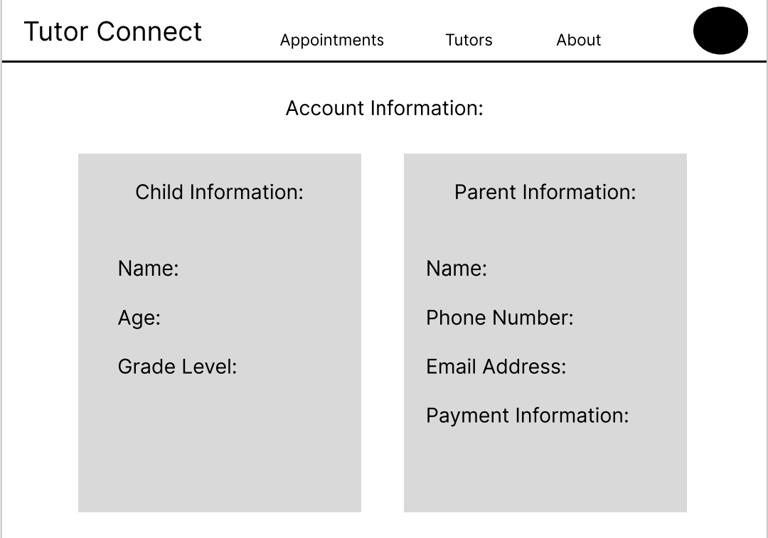Click the black profile avatar circle
The image size is (768, 538).
coord(720,30)
